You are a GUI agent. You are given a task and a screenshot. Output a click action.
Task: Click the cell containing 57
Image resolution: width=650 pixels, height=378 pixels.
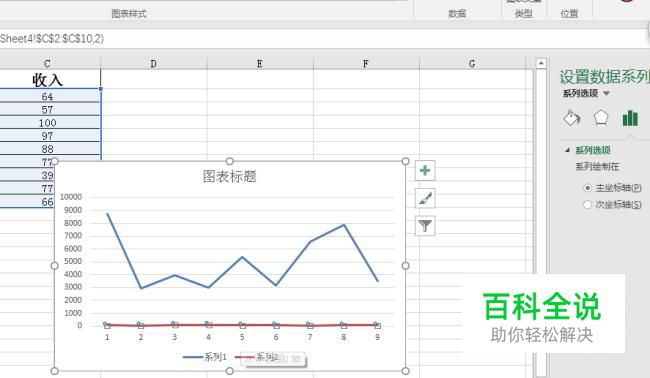tap(47, 110)
